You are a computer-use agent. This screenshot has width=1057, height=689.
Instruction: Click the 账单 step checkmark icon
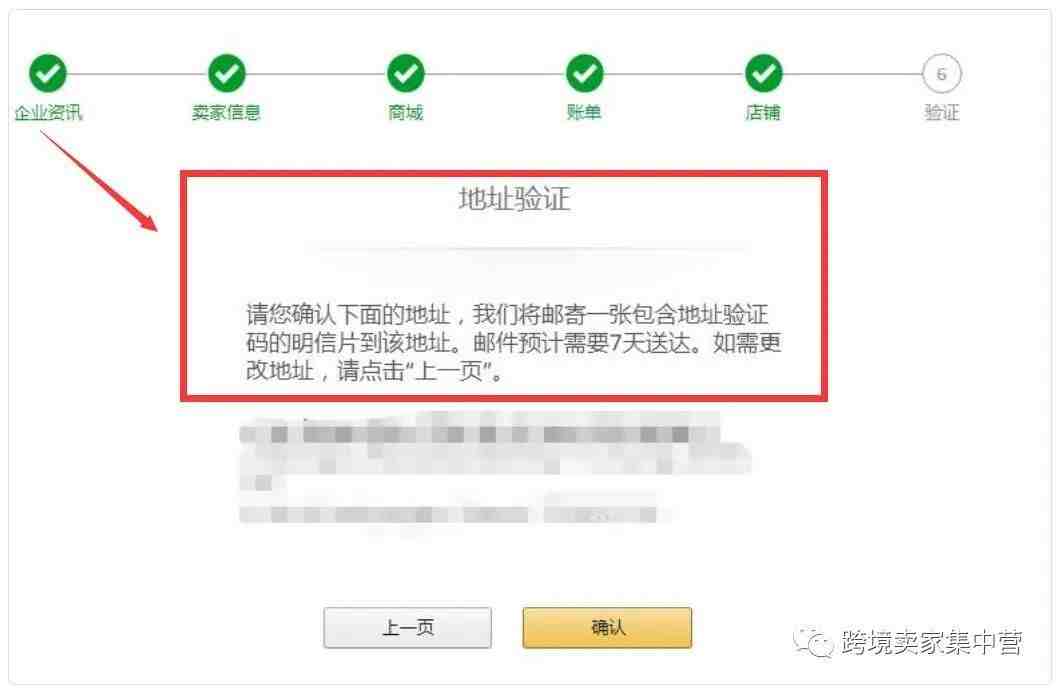point(584,73)
